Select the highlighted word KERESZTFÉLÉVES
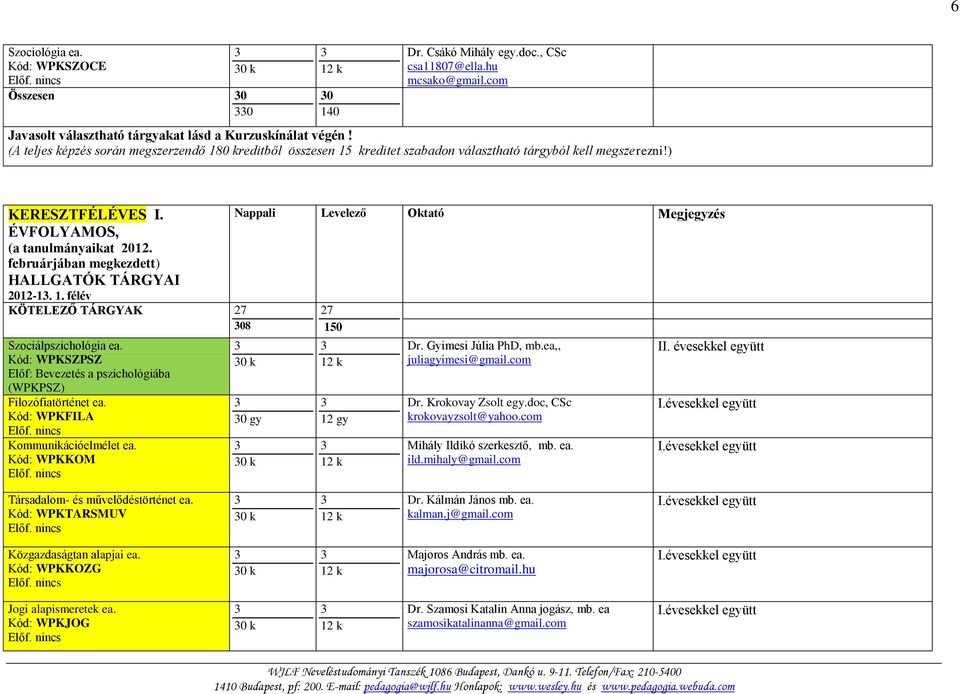 coord(77,214)
